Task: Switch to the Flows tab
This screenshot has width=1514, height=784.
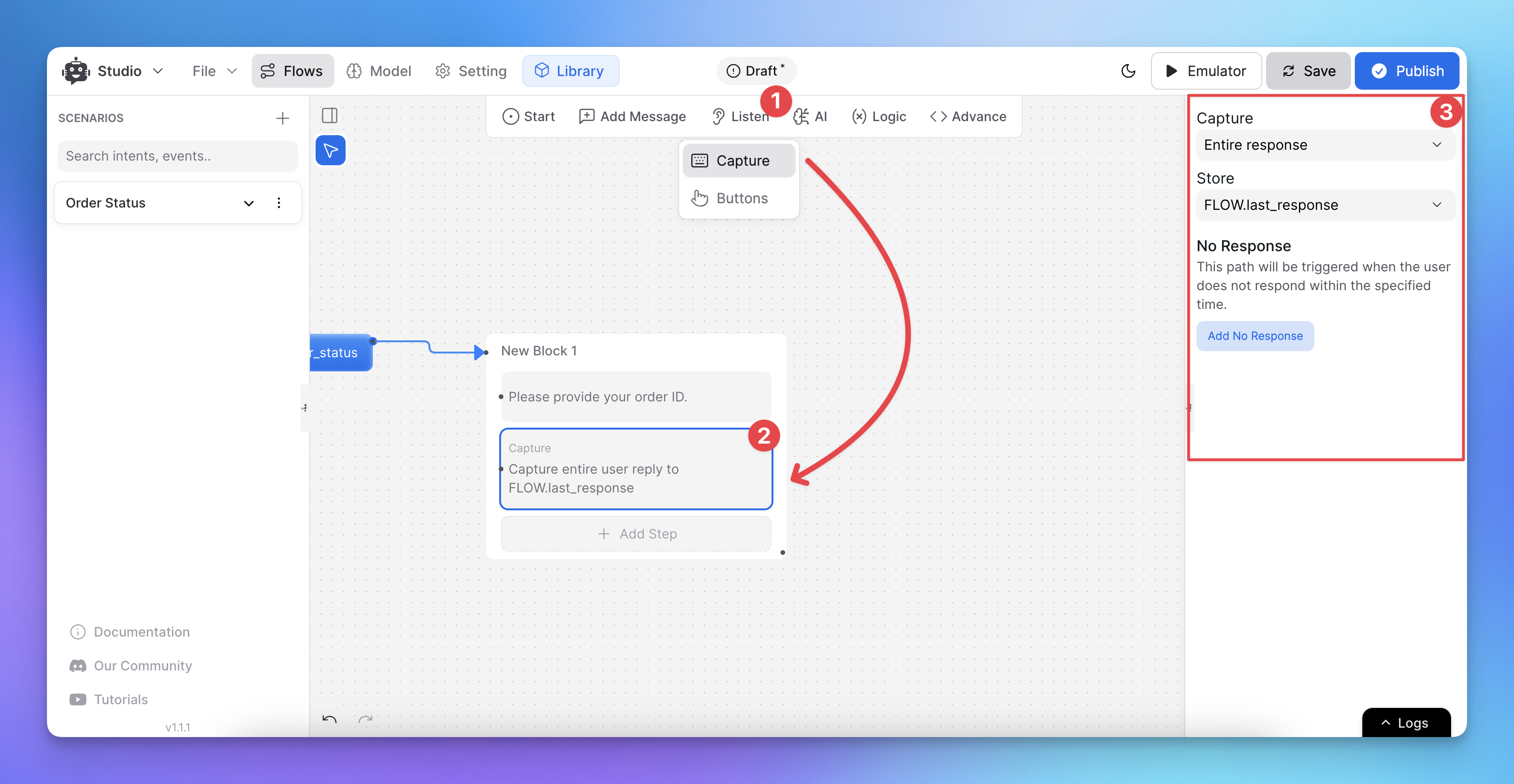Action: tap(292, 71)
